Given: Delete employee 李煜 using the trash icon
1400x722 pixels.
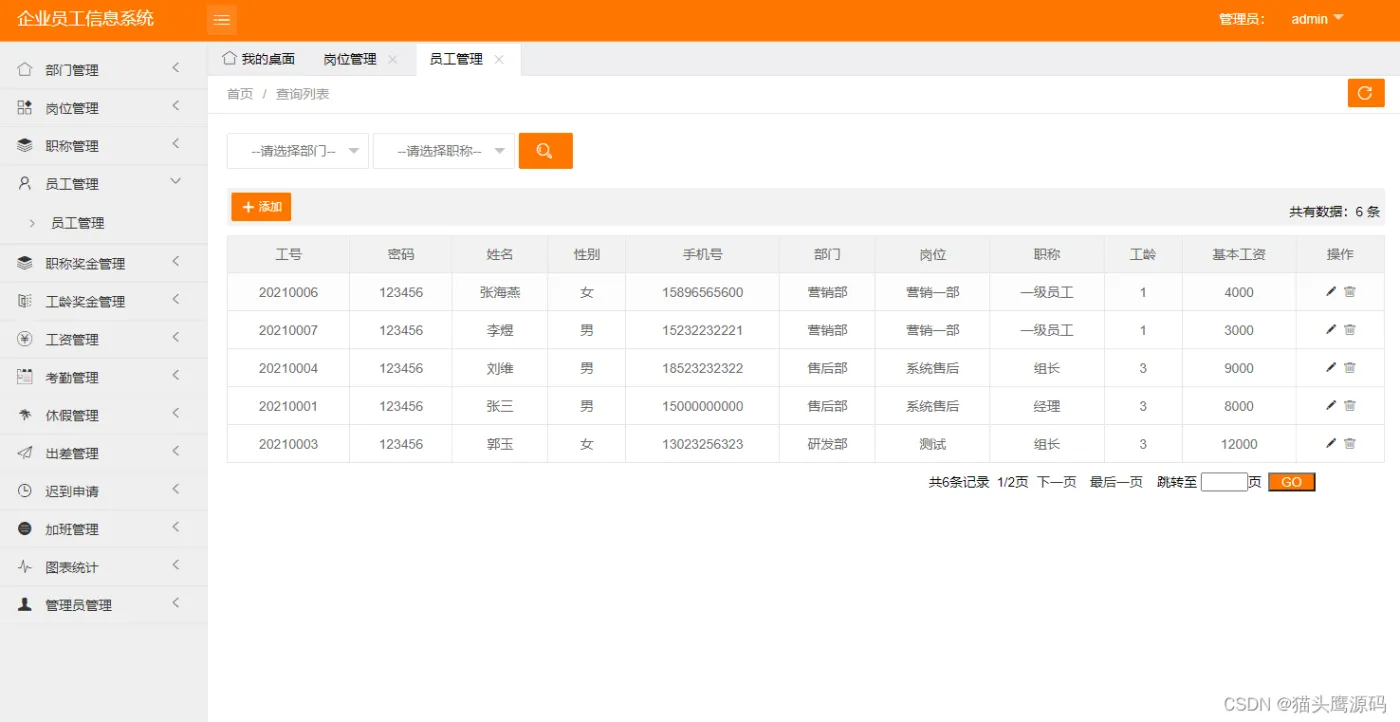Looking at the screenshot, I should pos(1350,329).
